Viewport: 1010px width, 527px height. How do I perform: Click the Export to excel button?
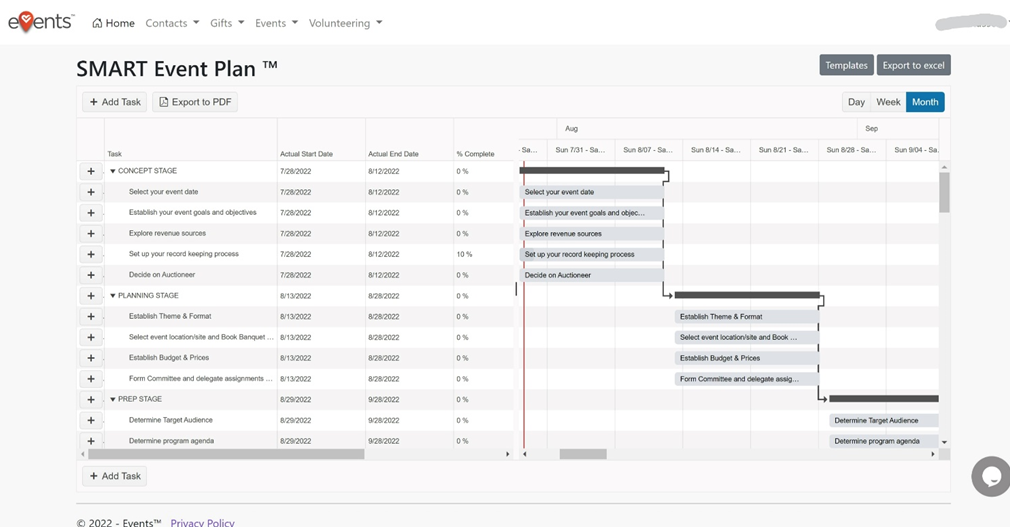click(x=913, y=65)
